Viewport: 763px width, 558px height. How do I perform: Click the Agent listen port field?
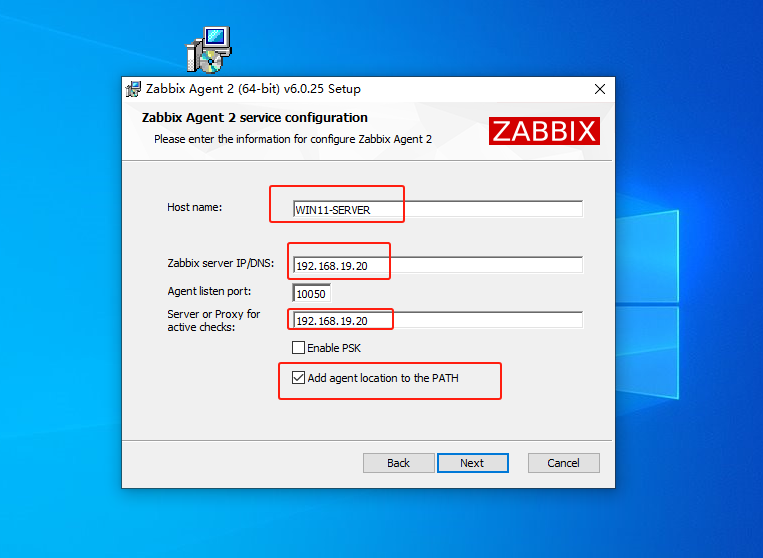(311, 293)
